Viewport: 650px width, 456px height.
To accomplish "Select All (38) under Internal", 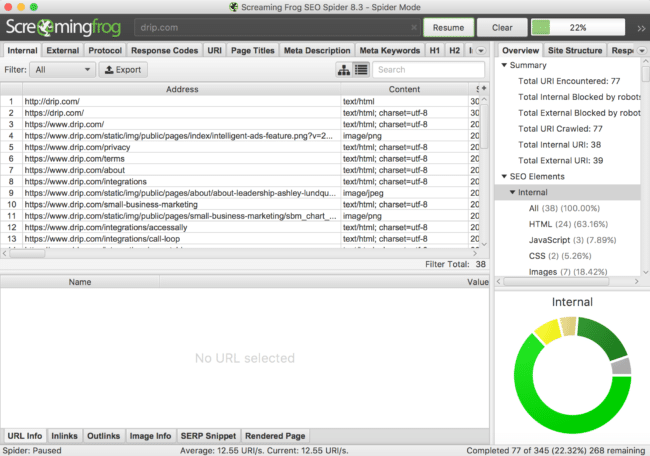I will (x=564, y=208).
